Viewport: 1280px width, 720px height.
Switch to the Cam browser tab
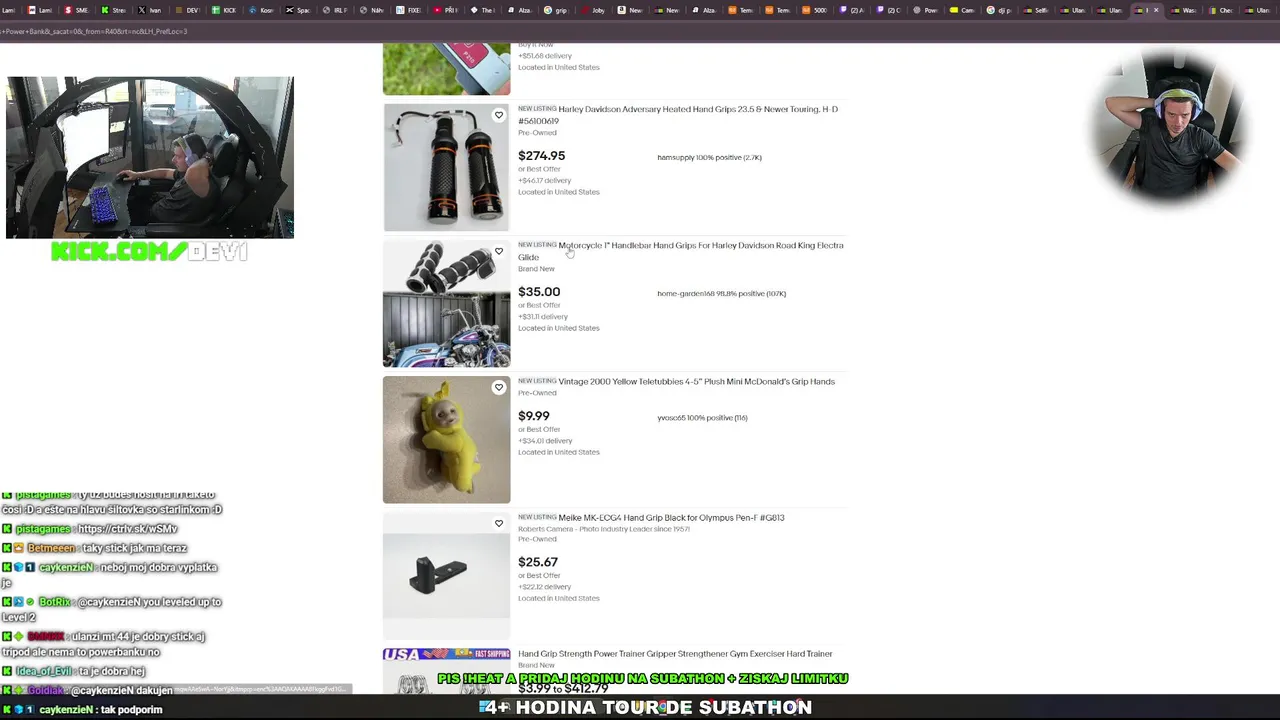point(963,10)
